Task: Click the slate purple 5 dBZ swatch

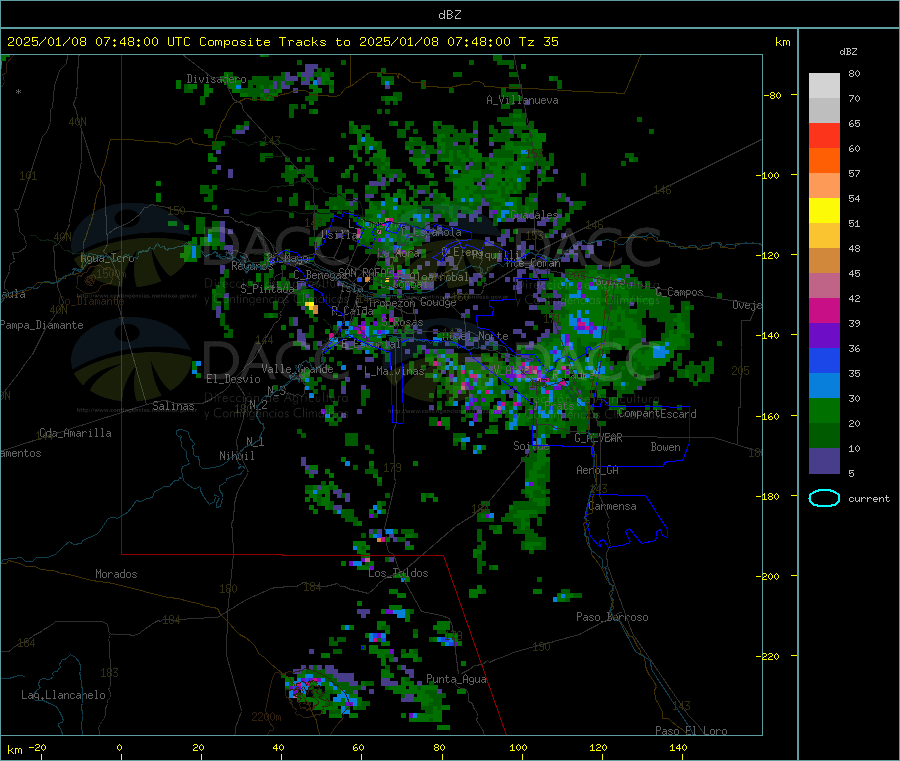Action: click(x=824, y=461)
